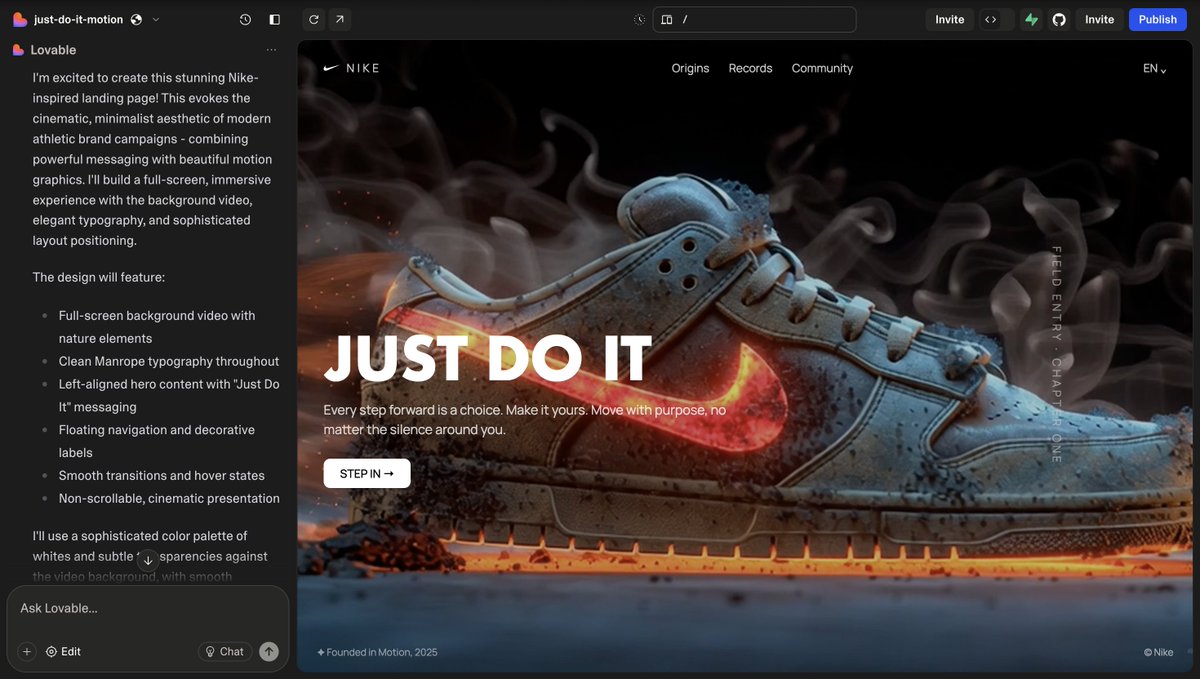This screenshot has width=1200, height=679.
Task: Open version history clock icon
Action: tap(246, 19)
